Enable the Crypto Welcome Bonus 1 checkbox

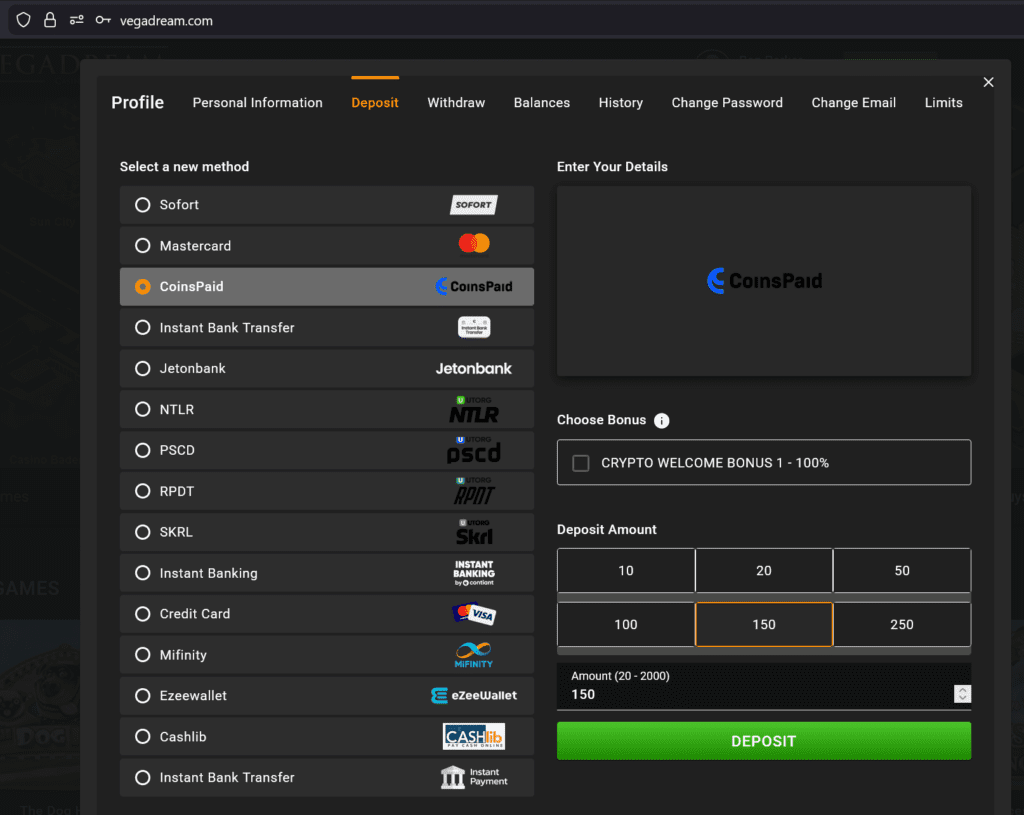pyautogui.click(x=580, y=463)
